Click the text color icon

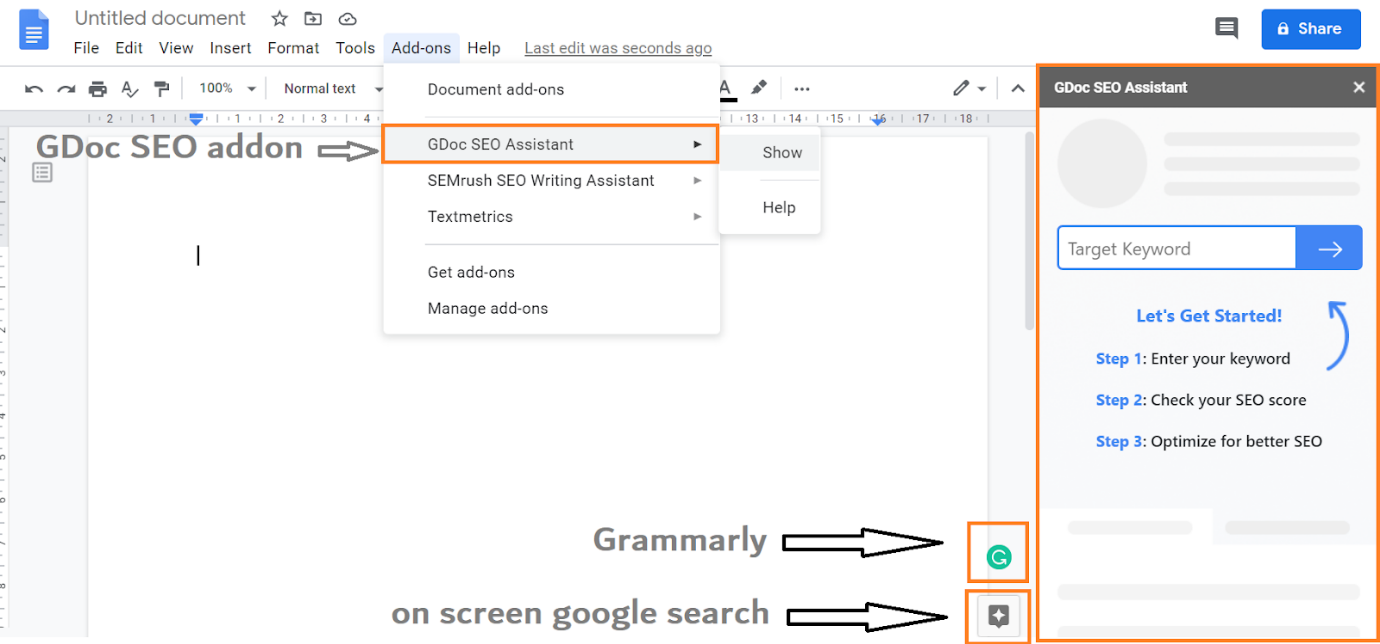click(727, 89)
